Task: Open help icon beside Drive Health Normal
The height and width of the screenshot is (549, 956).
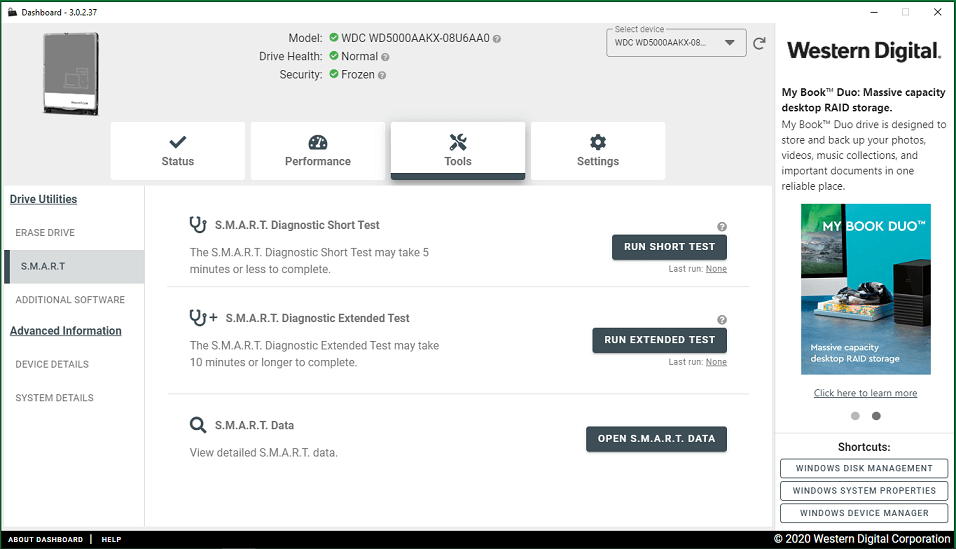Action: point(385,57)
